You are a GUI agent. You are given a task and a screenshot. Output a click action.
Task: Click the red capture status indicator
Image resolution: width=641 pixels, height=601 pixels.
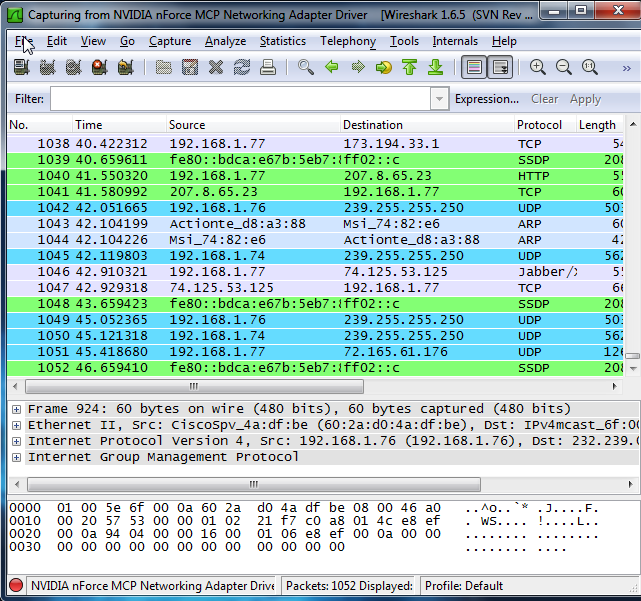(16, 585)
